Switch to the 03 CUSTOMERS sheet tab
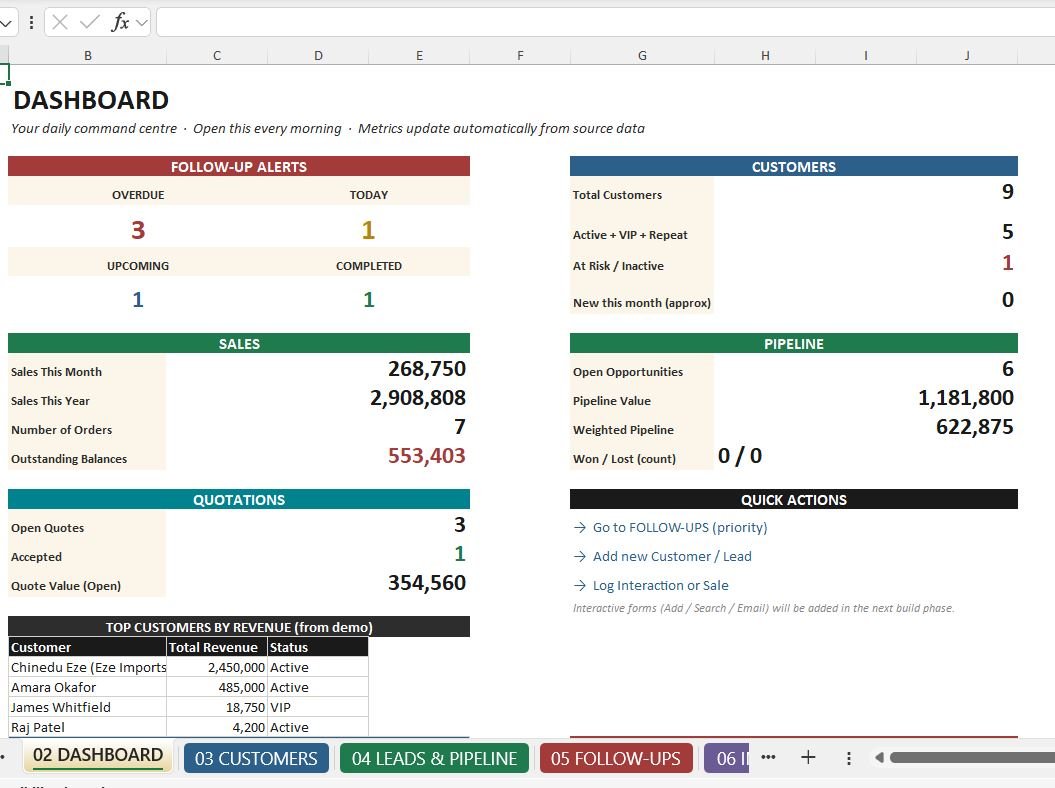 click(256, 758)
